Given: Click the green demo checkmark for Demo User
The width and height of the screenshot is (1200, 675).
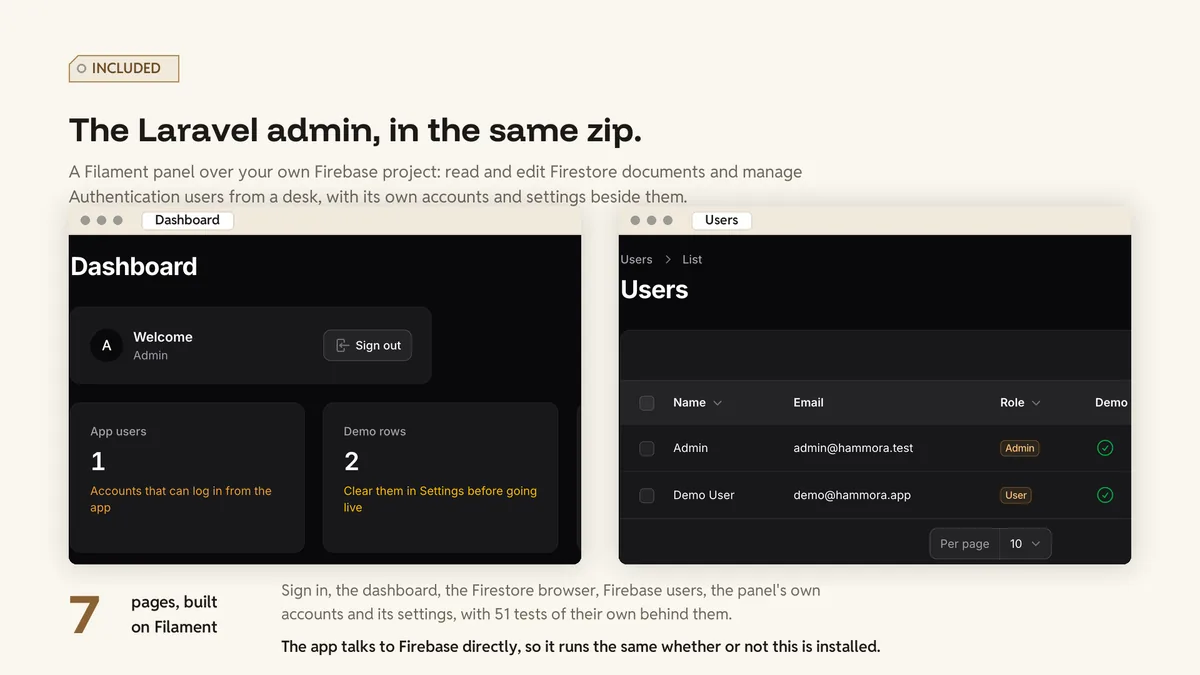Looking at the screenshot, I should (1105, 495).
